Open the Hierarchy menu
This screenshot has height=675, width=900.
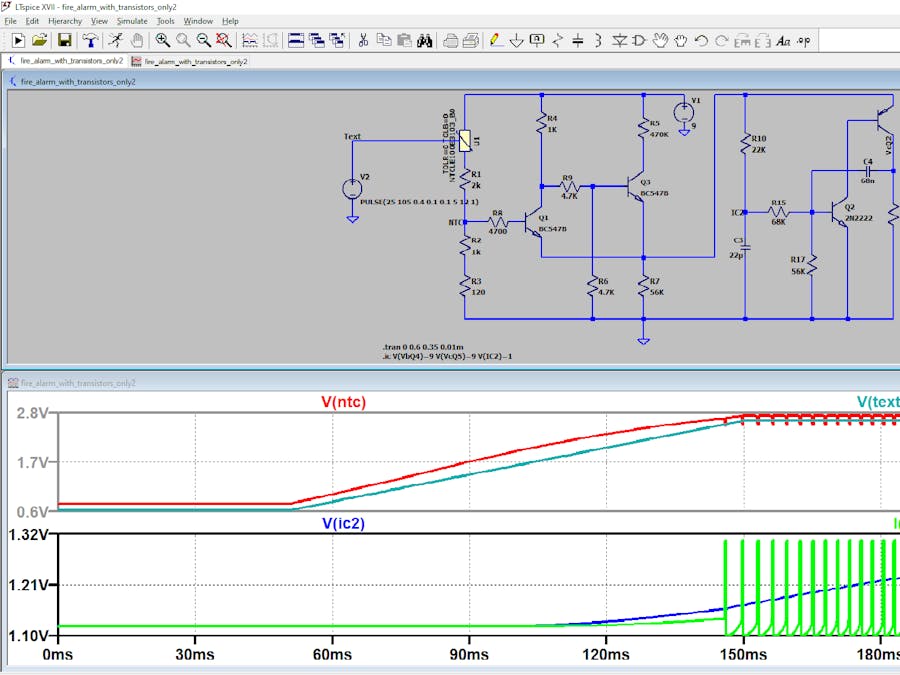(65, 21)
